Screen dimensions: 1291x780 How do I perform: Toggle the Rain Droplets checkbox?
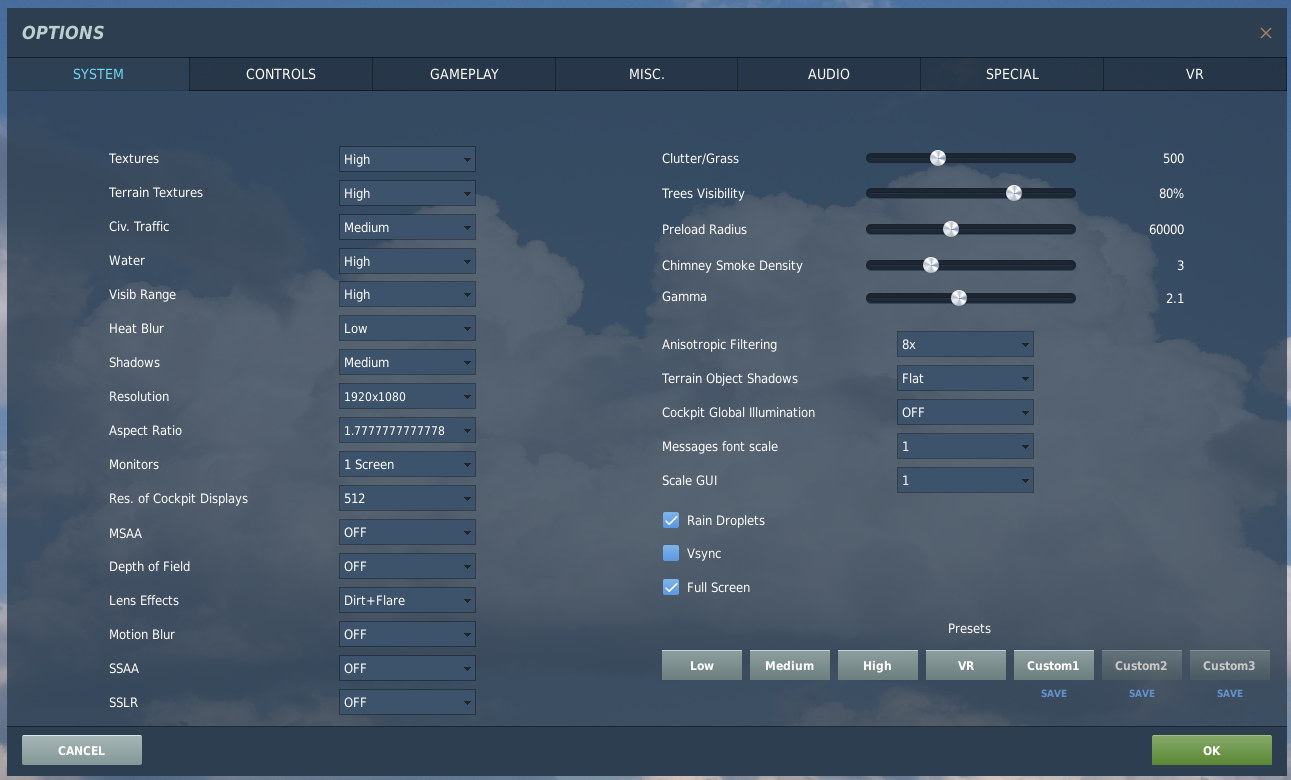[671, 520]
